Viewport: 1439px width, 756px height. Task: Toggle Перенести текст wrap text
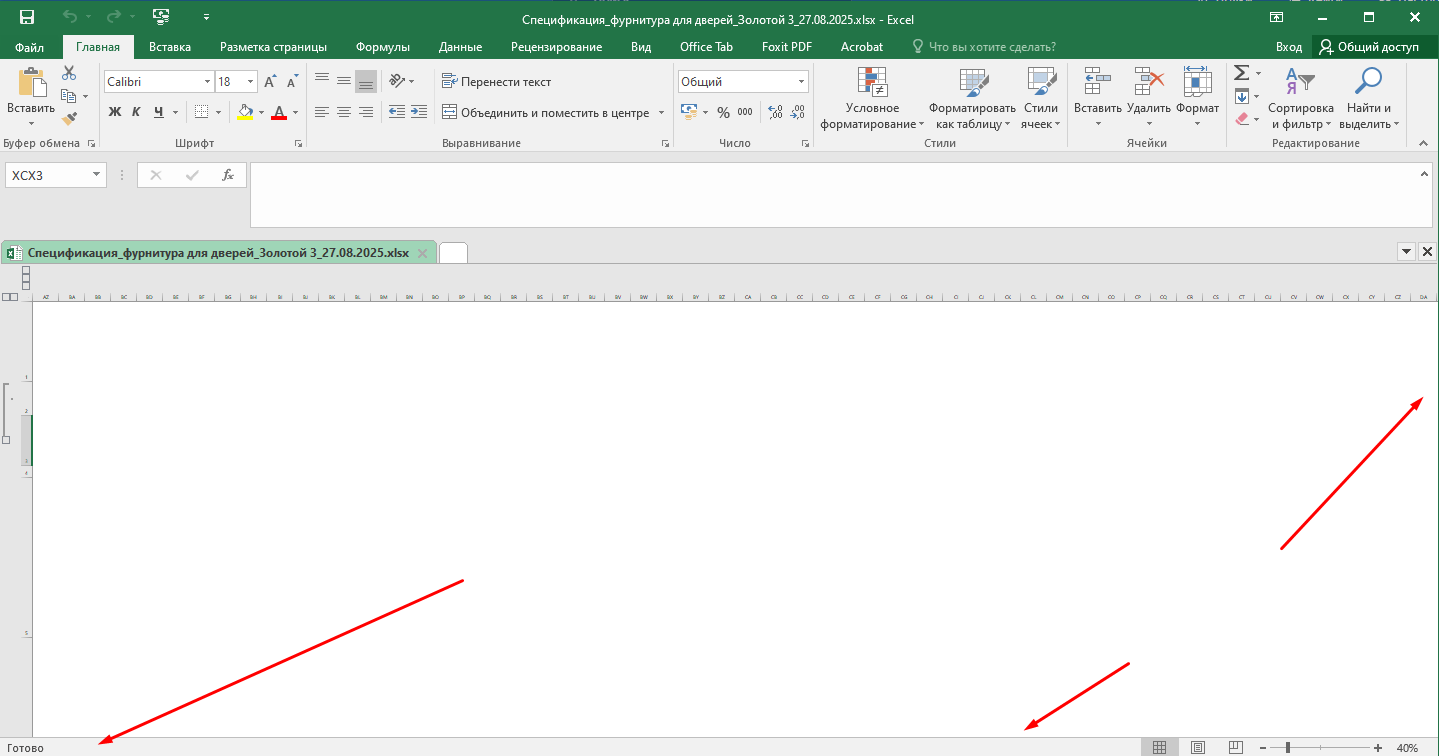(496, 82)
